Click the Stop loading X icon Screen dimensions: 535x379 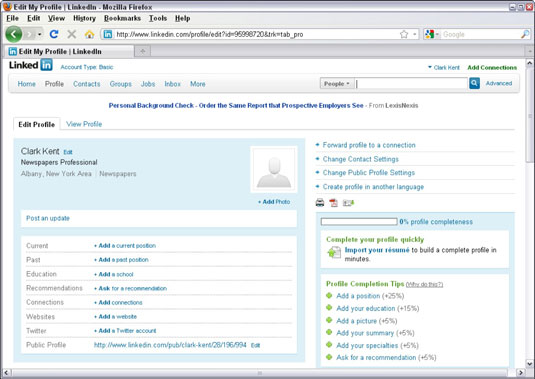72,34
